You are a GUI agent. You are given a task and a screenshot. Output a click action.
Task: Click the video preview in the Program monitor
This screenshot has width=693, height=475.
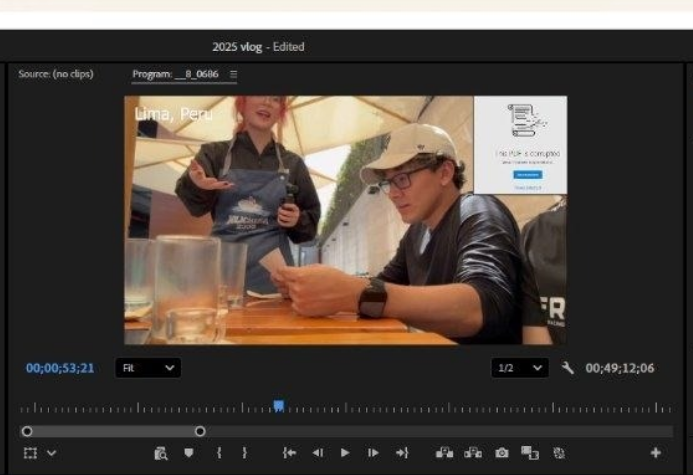(345, 220)
